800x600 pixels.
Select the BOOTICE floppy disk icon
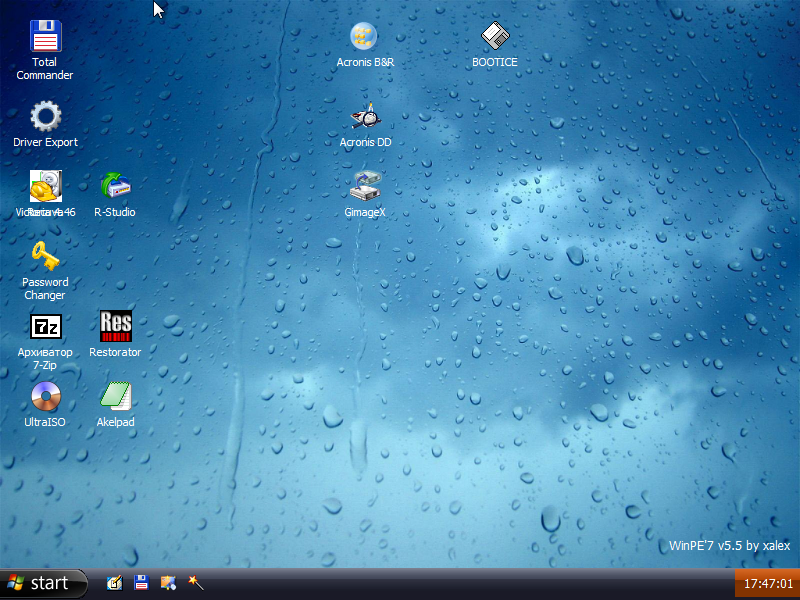click(x=495, y=36)
